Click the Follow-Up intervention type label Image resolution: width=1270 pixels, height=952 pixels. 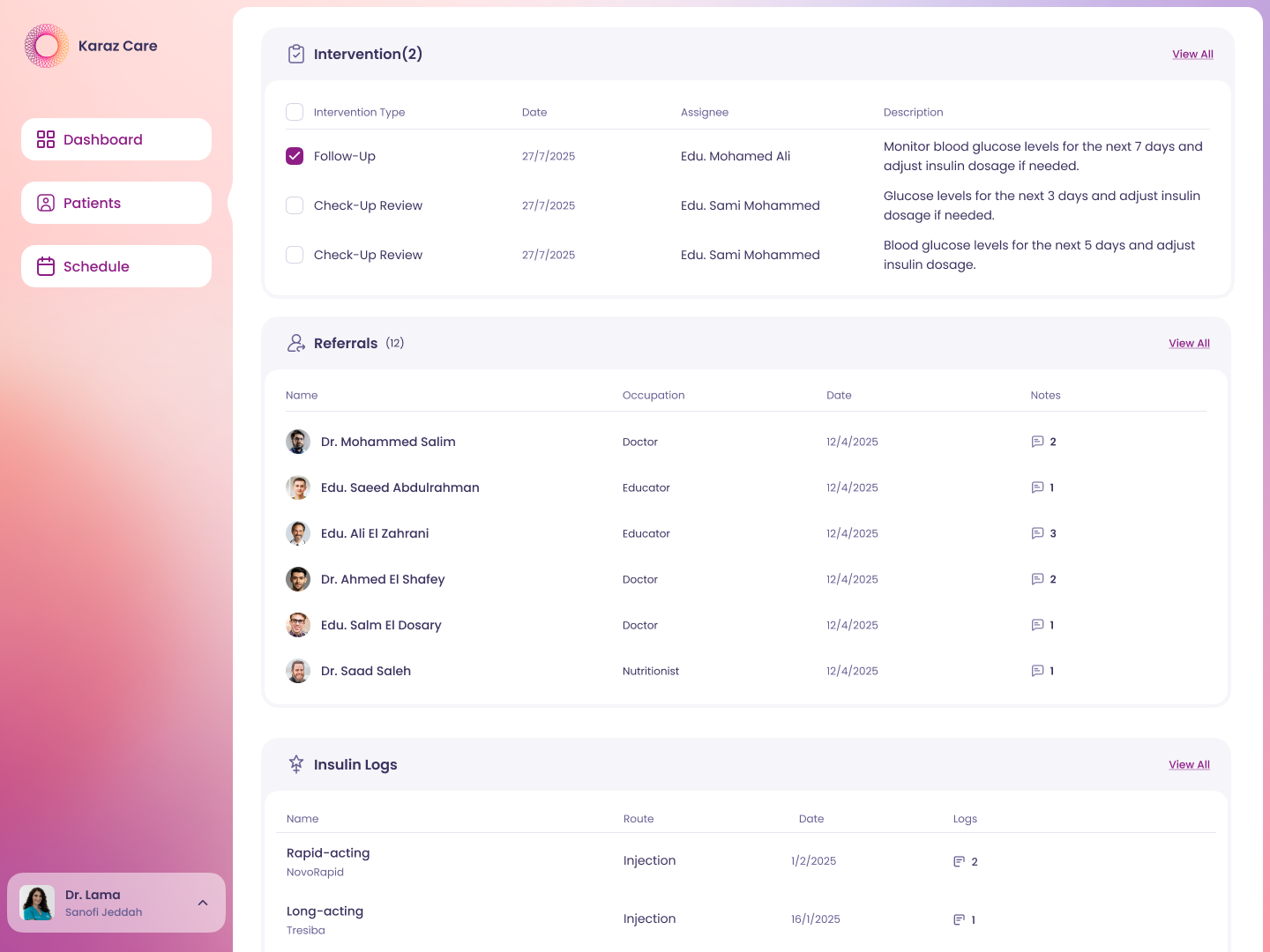coord(345,156)
